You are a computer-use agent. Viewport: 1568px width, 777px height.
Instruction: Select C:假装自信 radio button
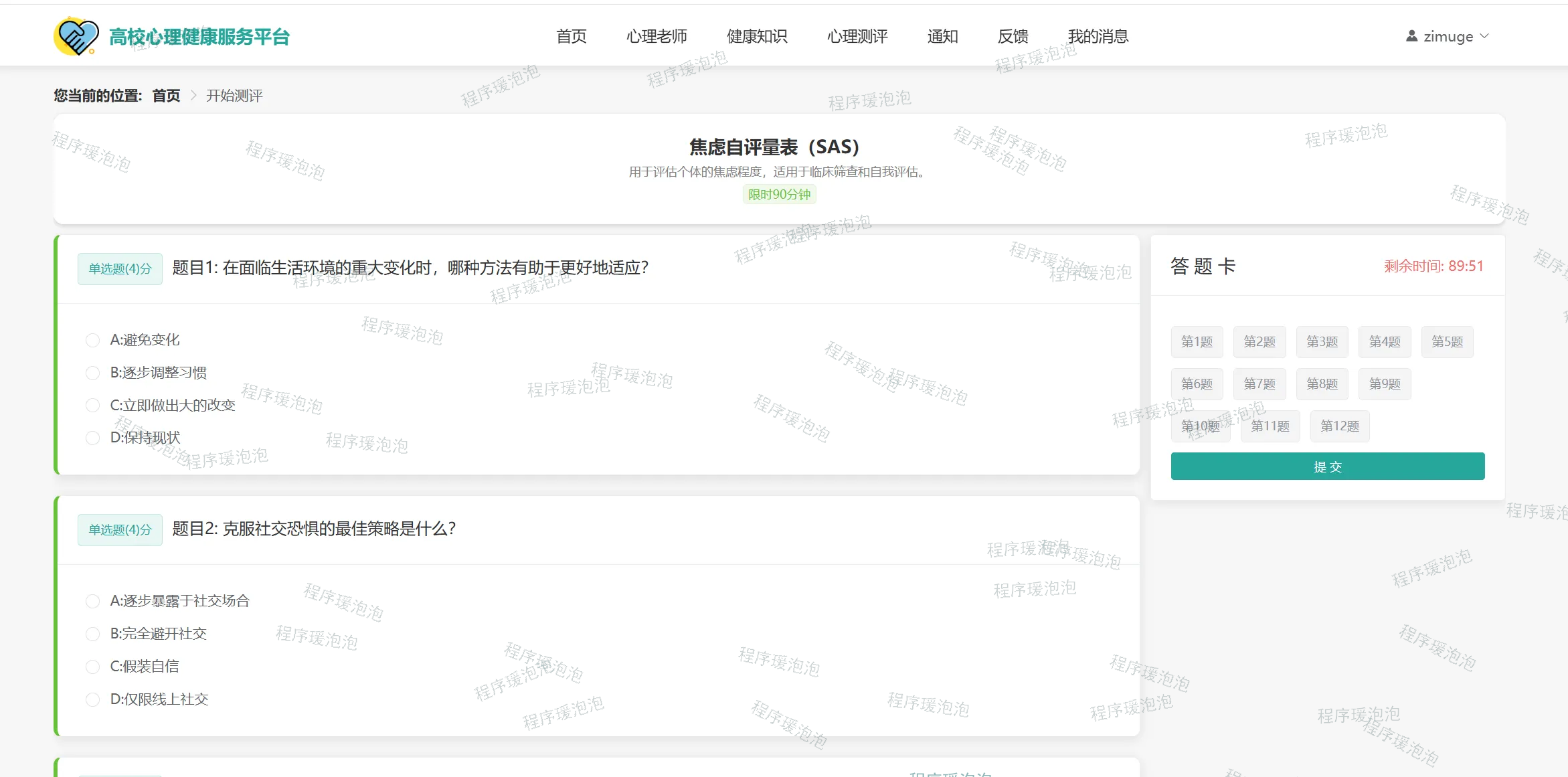(x=93, y=667)
